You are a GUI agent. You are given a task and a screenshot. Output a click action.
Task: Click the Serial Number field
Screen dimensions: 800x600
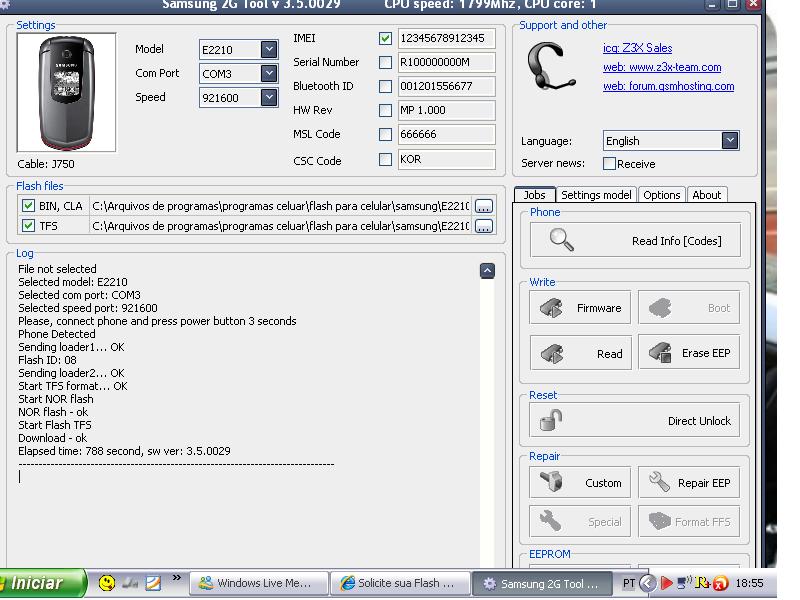tap(446, 62)
